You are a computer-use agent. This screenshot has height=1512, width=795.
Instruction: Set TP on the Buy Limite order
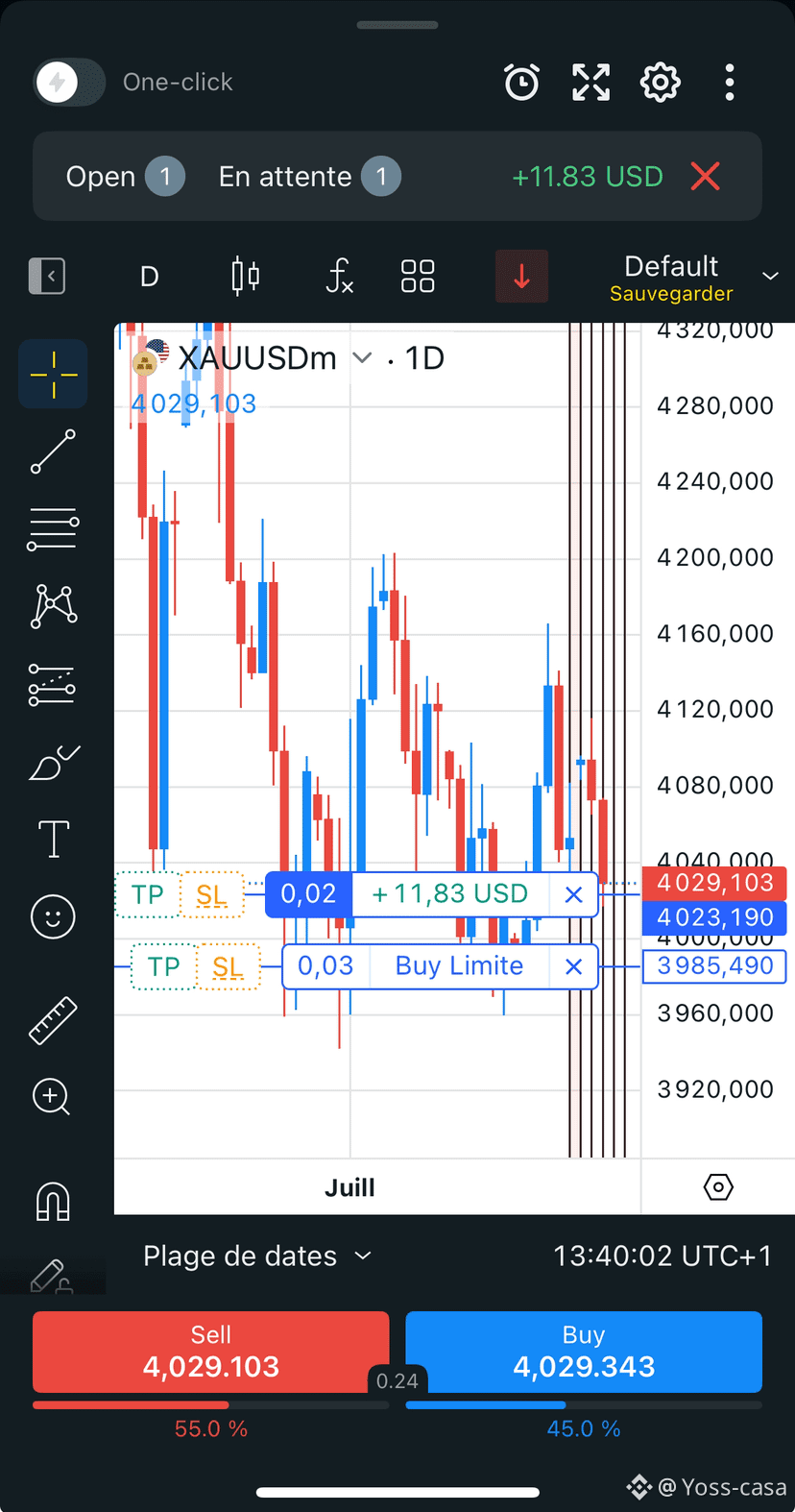[163, 966]
